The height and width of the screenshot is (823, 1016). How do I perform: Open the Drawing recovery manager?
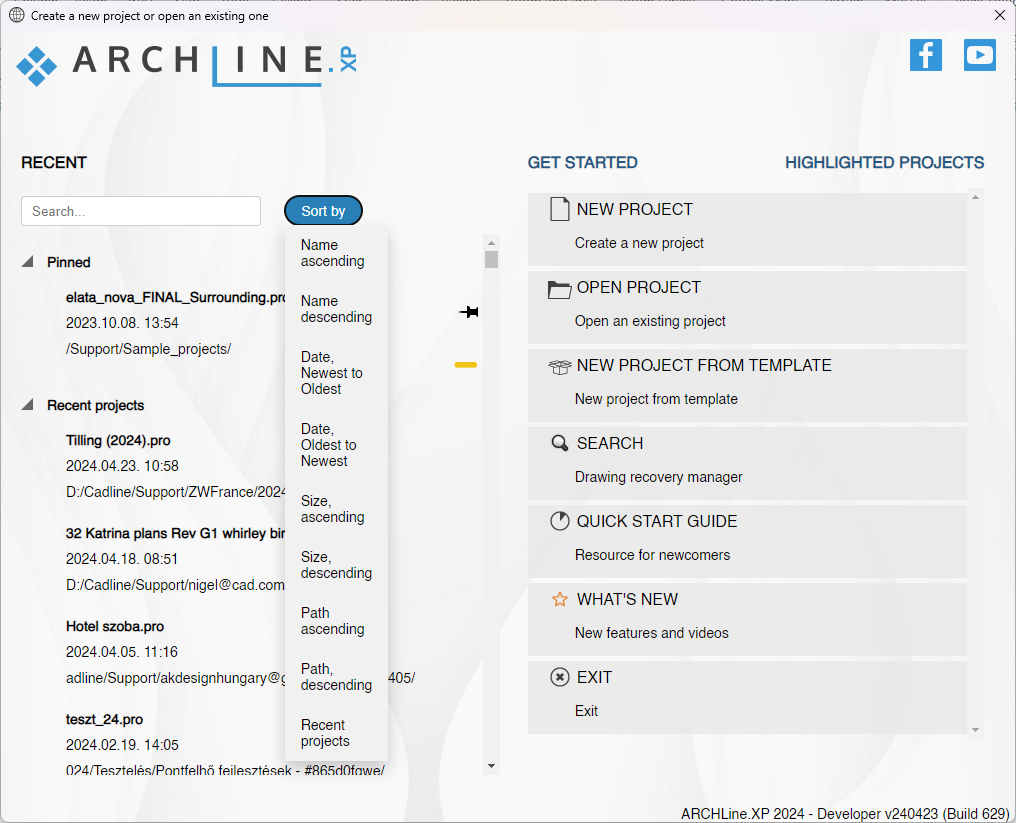tap(747, 463)
